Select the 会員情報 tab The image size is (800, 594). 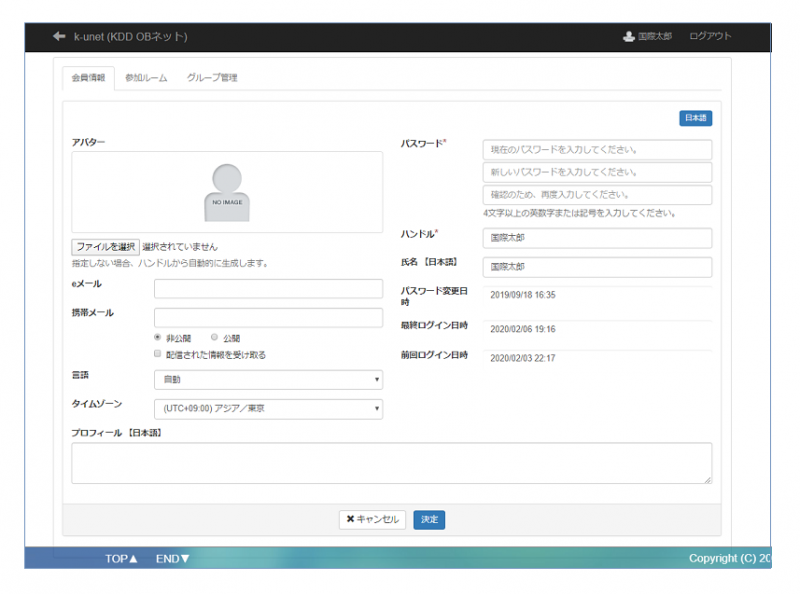(x=88, y=78)
